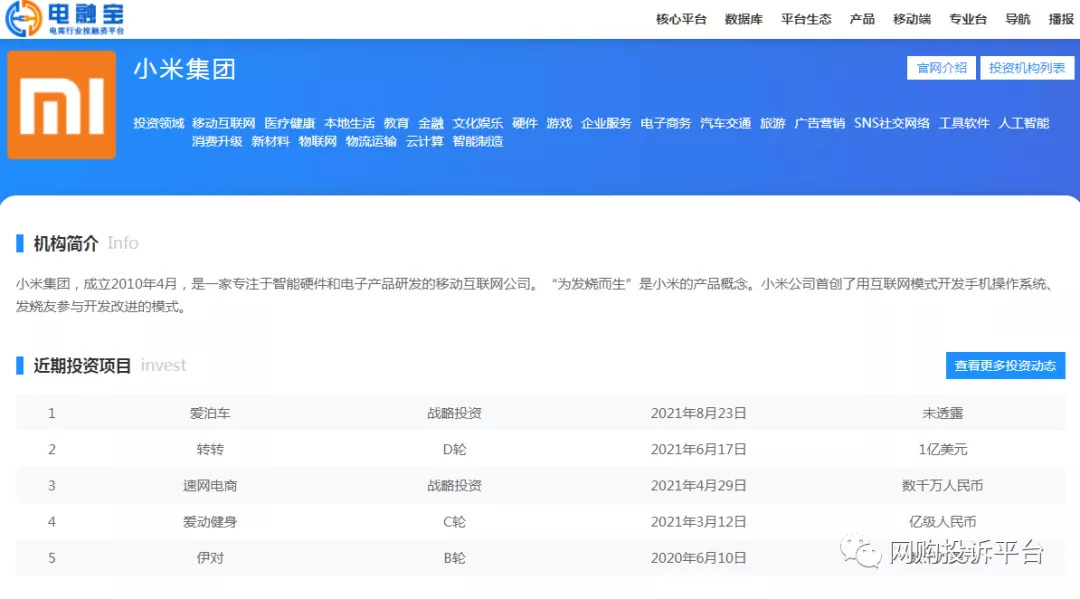Select the 人工智能 tag
This screenshot has height=599, width=1080.
tap(1024, 123)
